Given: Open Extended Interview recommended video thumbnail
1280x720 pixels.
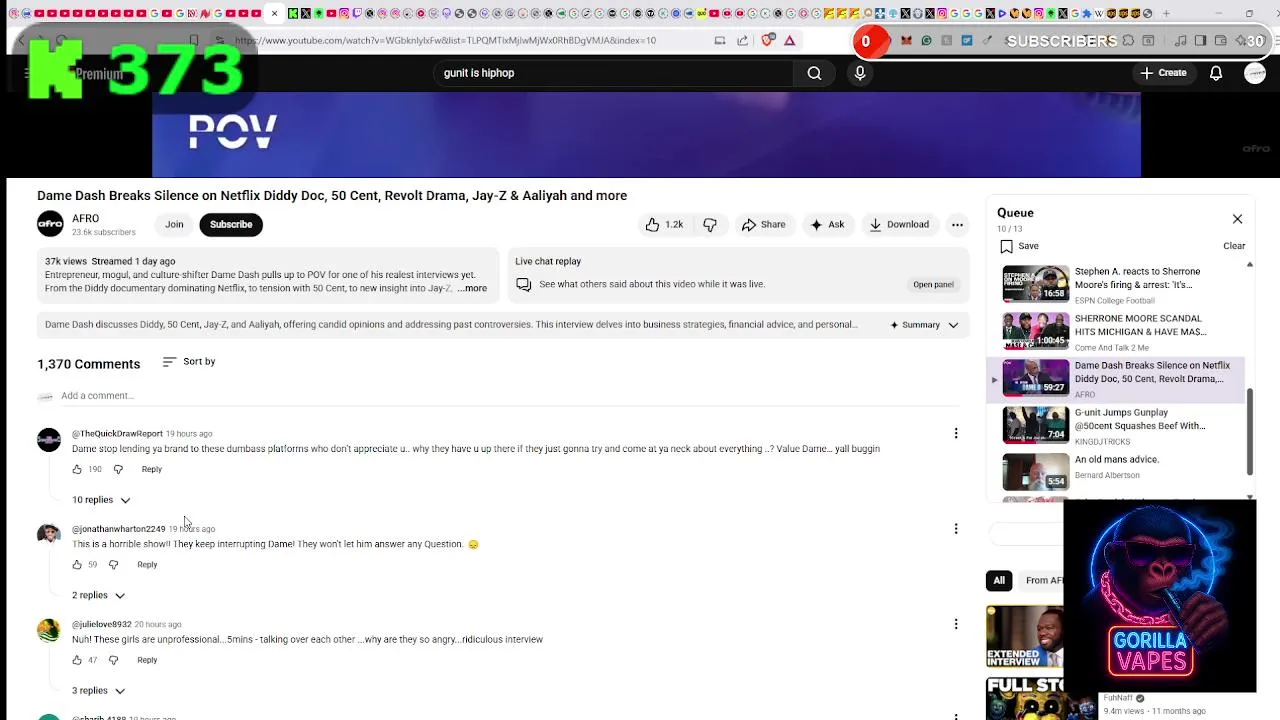Looking at the screenshot, I should pyautogui.click(x=1025, y=636).
